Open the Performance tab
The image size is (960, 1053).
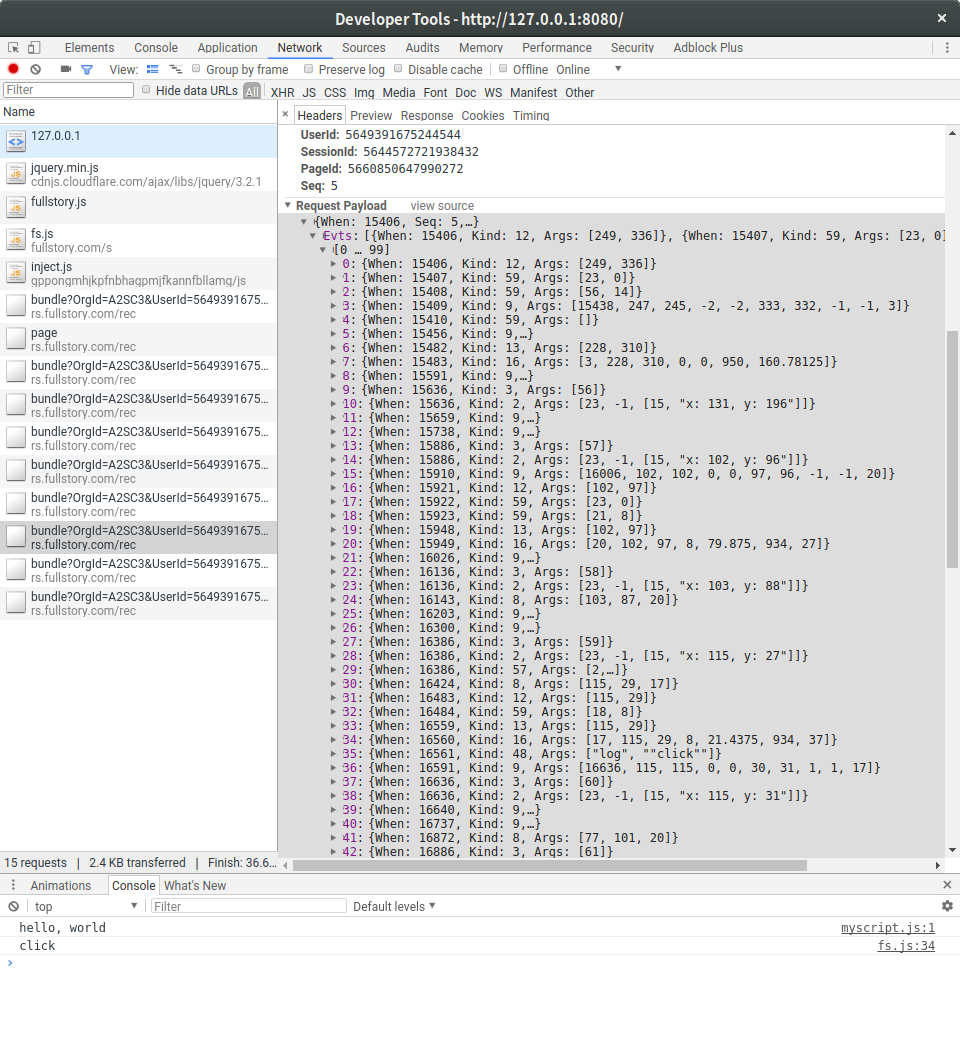tap(557, 48)
